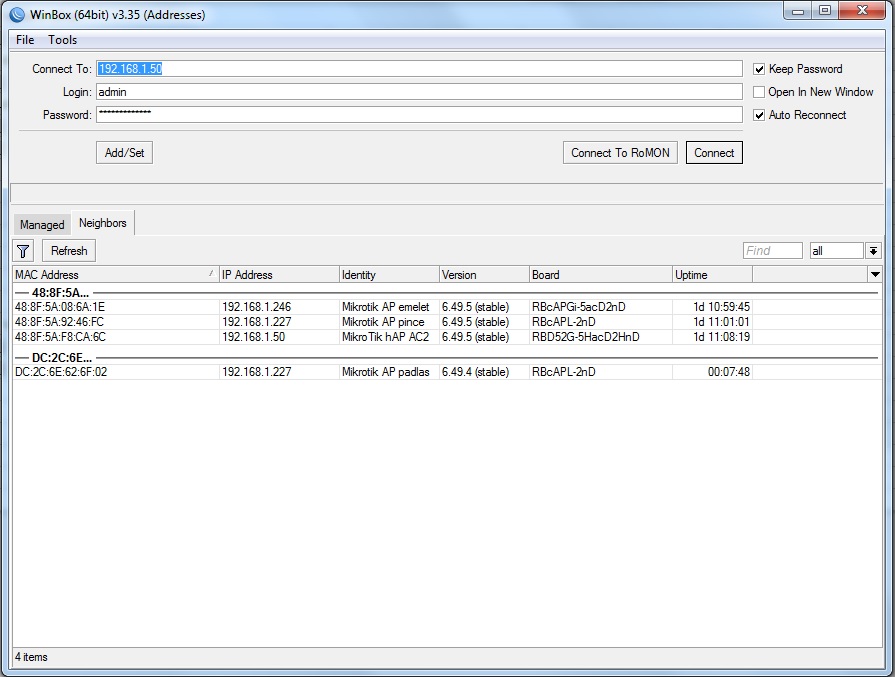Sort by Version column header
Viewport: 895px width, 677px height.
coord(485,275)
